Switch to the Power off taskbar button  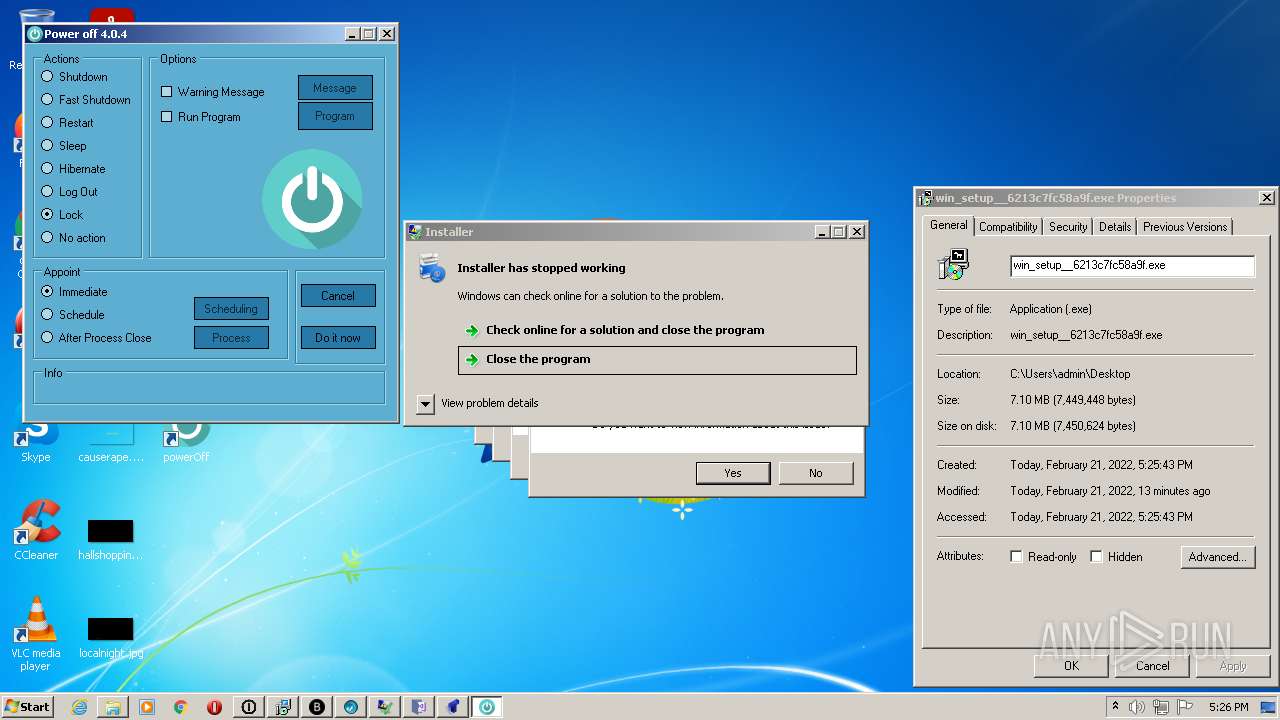486,707
